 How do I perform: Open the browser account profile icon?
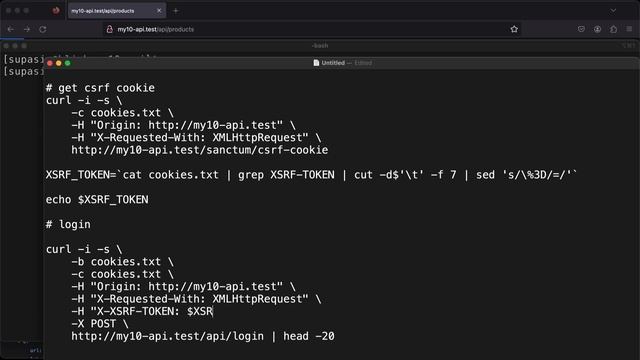click(597, 29)
